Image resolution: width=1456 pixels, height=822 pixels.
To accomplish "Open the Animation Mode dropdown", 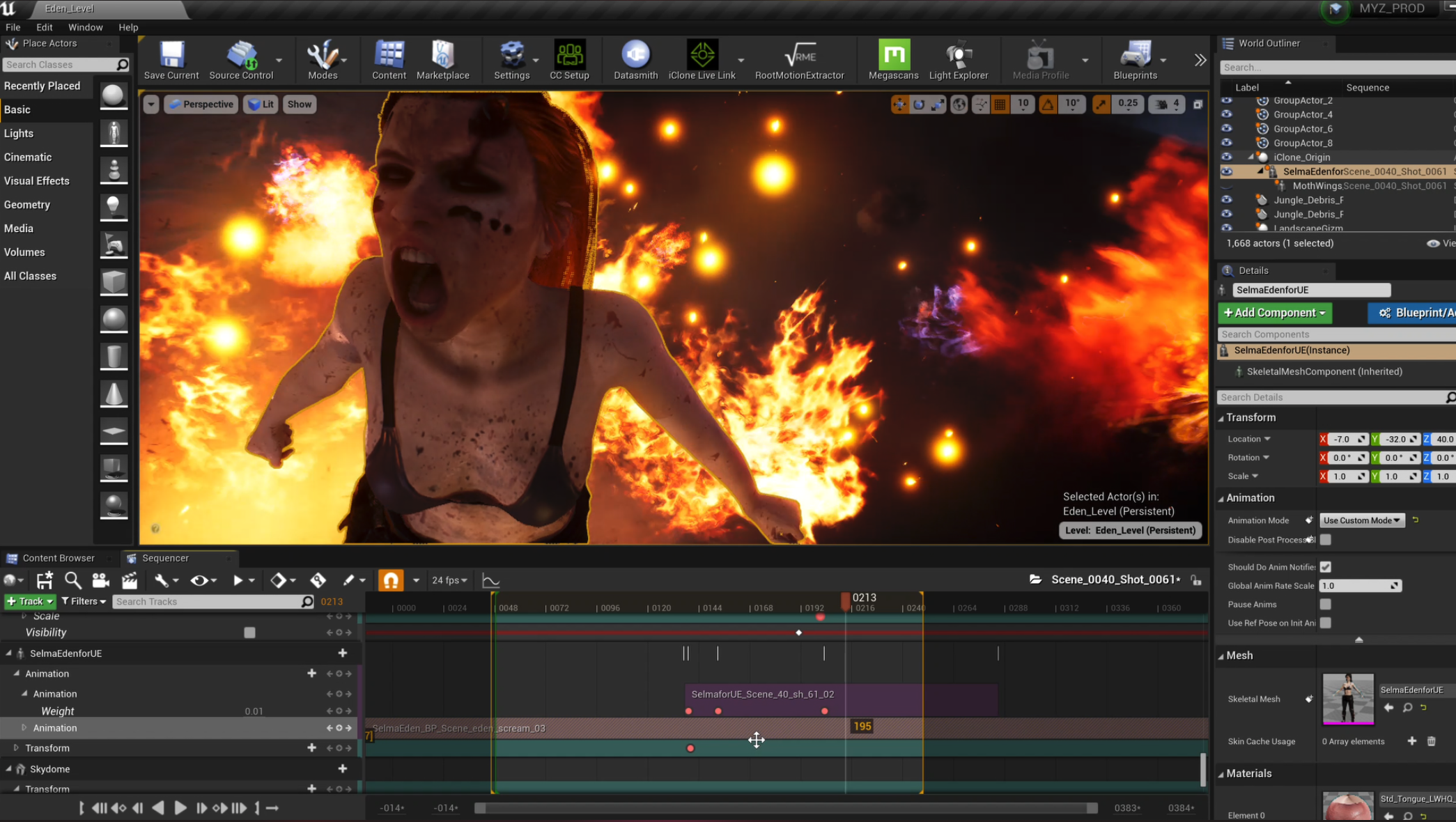I will (x=1361, y=520).
